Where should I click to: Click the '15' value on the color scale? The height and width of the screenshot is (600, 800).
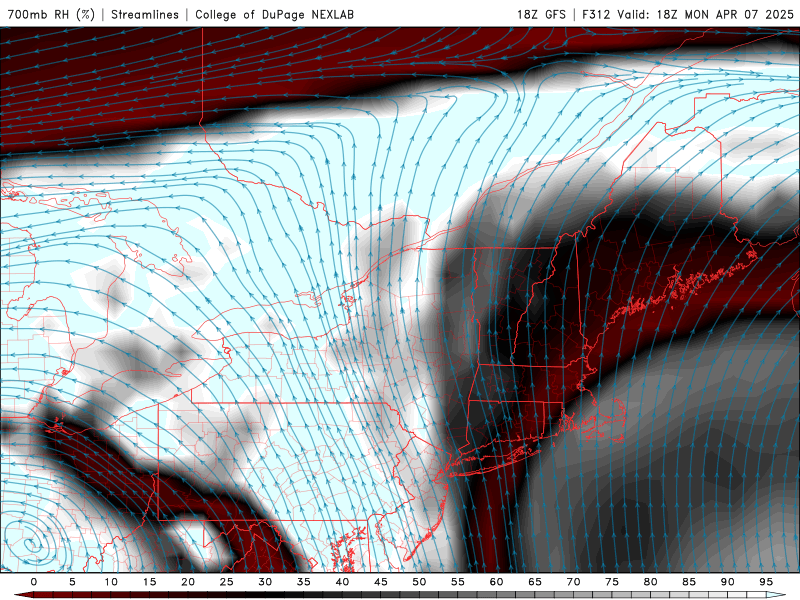click(149, 582)
